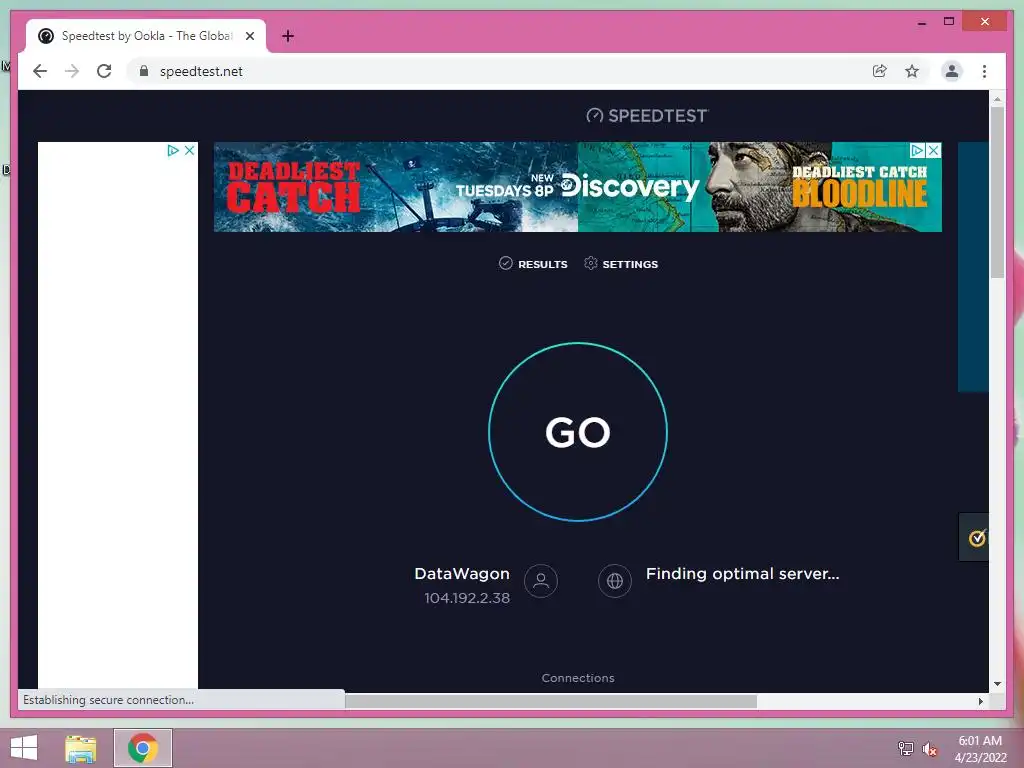Click the muted volume tray icon
1024x768 pixels.
pyautogui.click(x=929, y=748)
